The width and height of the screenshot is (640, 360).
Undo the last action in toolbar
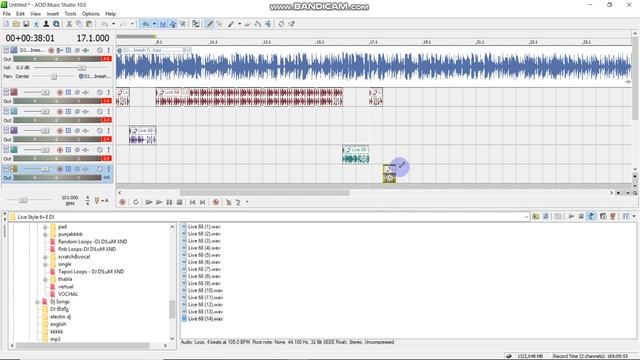pos(105,24)
